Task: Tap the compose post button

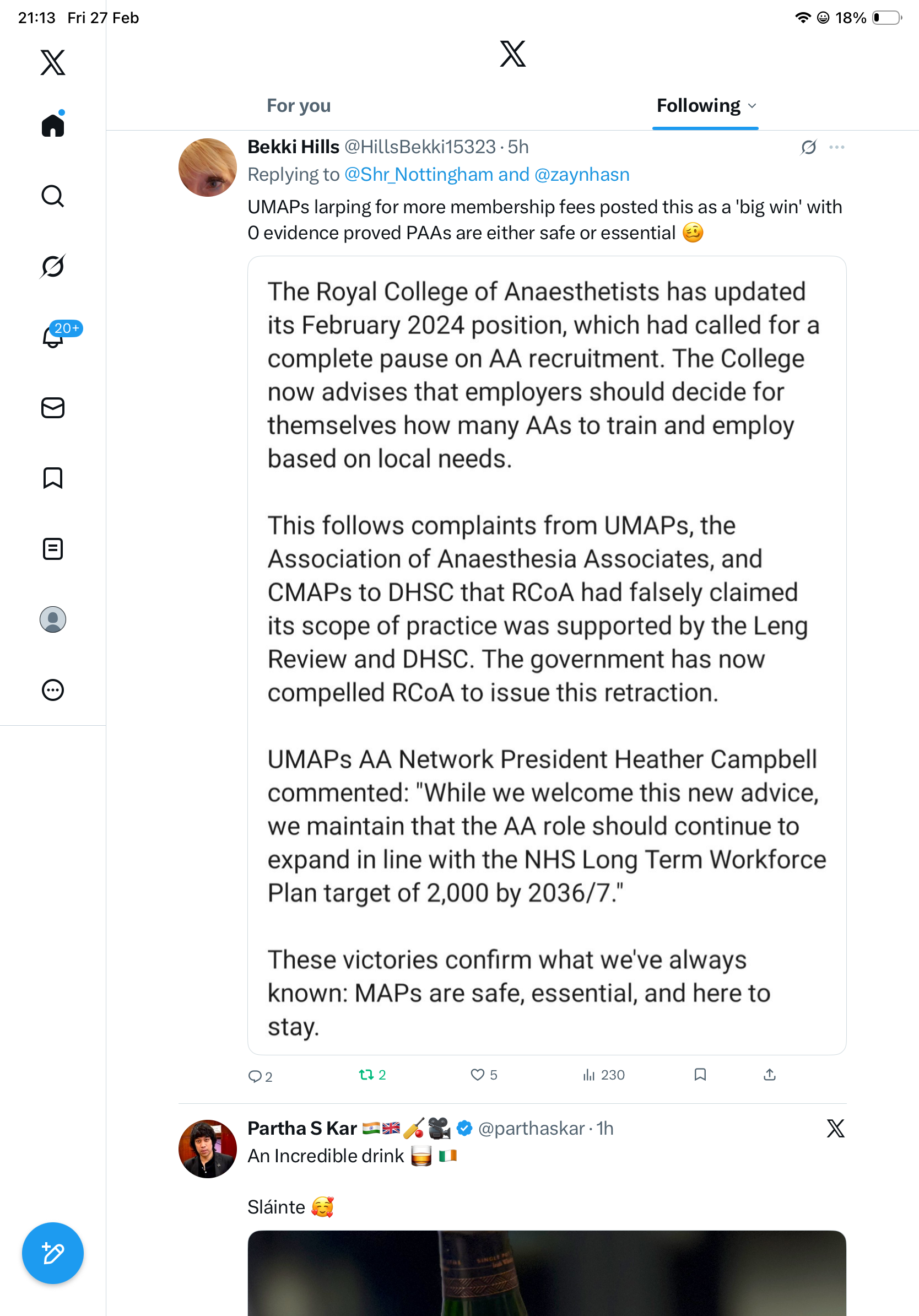Action: [53, 1254]
